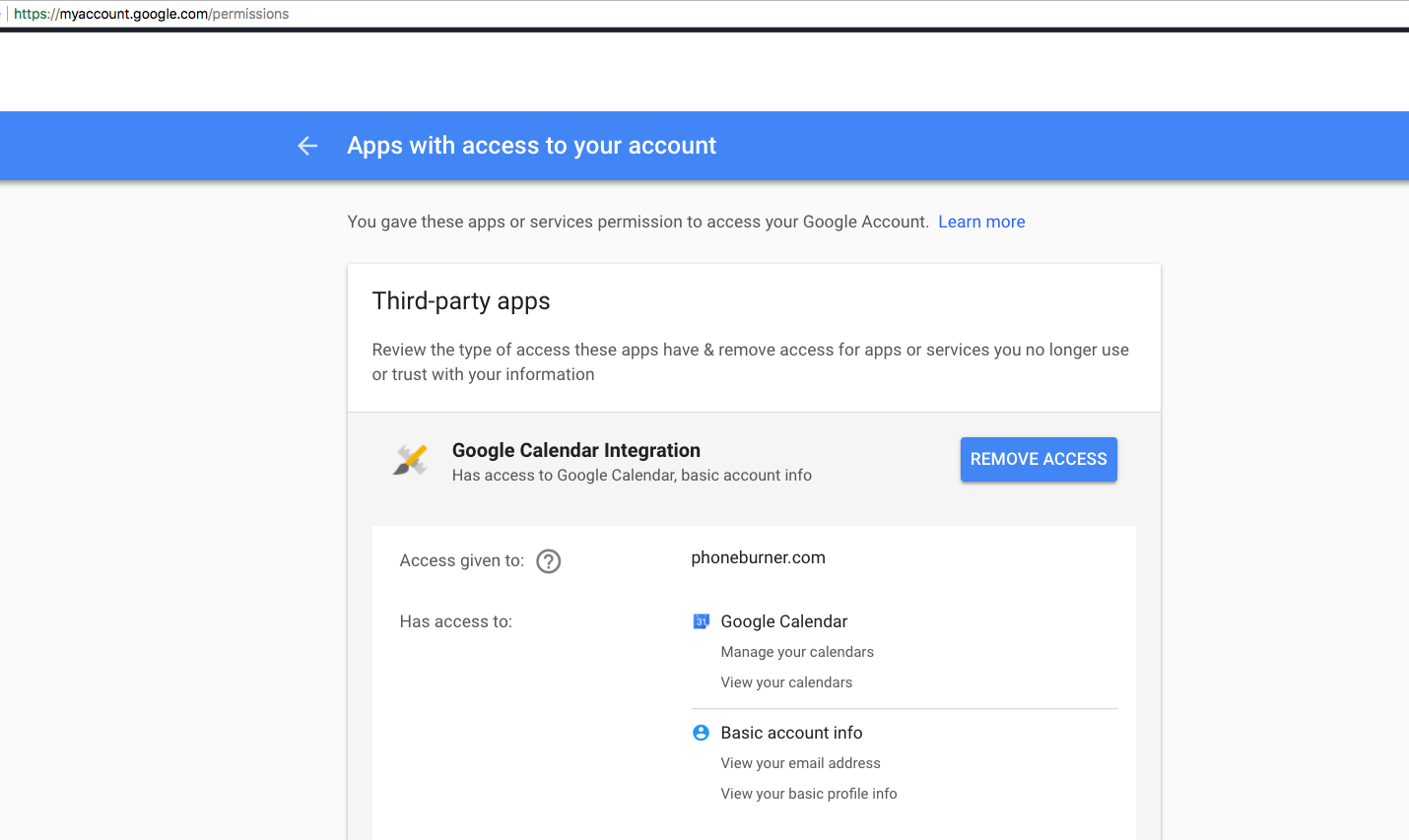
Task: Click the address bar URL
Action: point(151,14)
